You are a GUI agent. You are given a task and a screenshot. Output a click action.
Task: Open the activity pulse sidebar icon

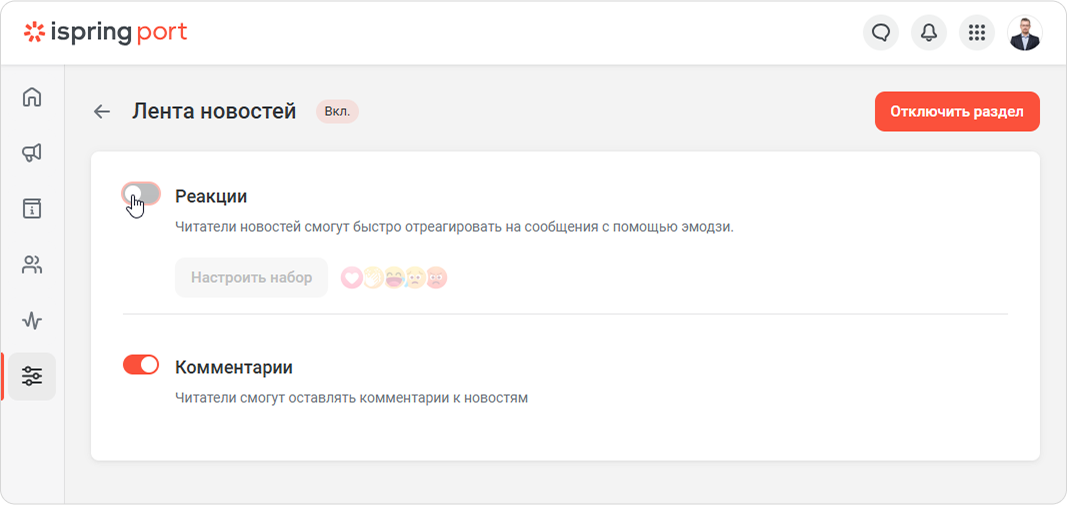click(32, 321)
